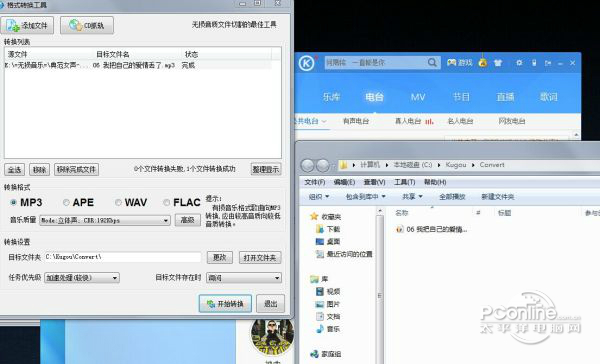Click the Kugou K logo icon

(x=307, y=63)
